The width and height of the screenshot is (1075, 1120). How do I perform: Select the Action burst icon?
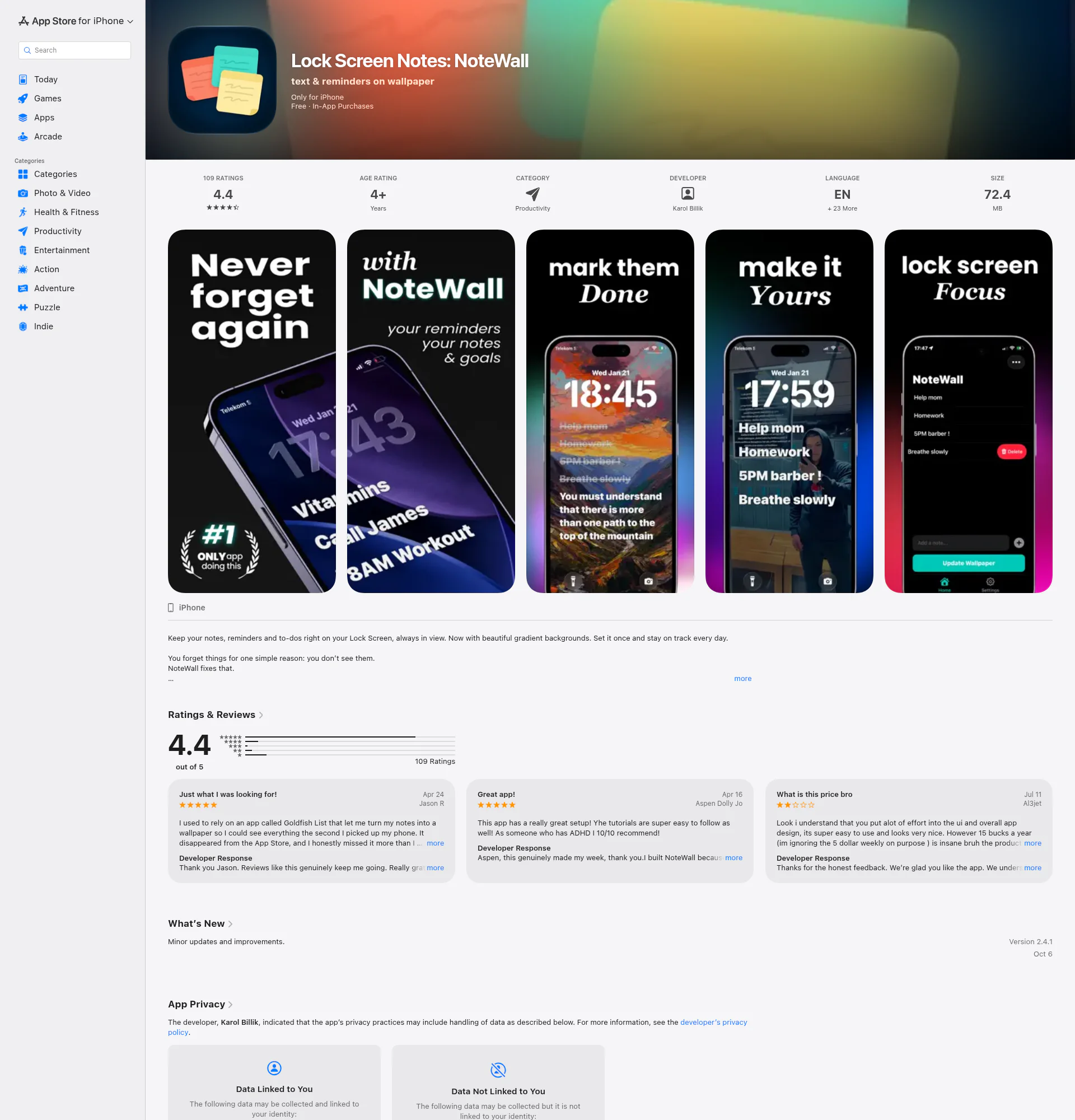coord(23,269)
